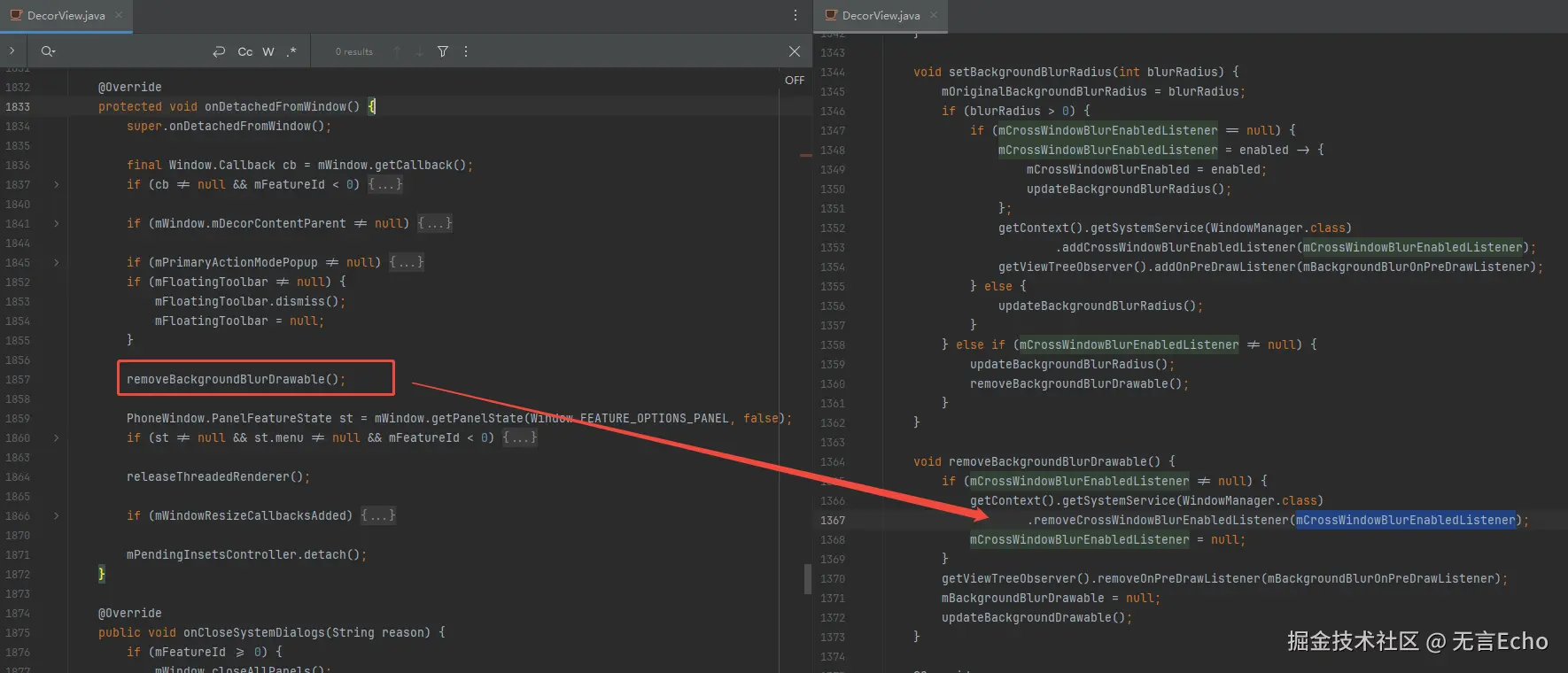Open find bar more options menu
The height and width of the screenshot is (673, 1568).
point(466,51)
